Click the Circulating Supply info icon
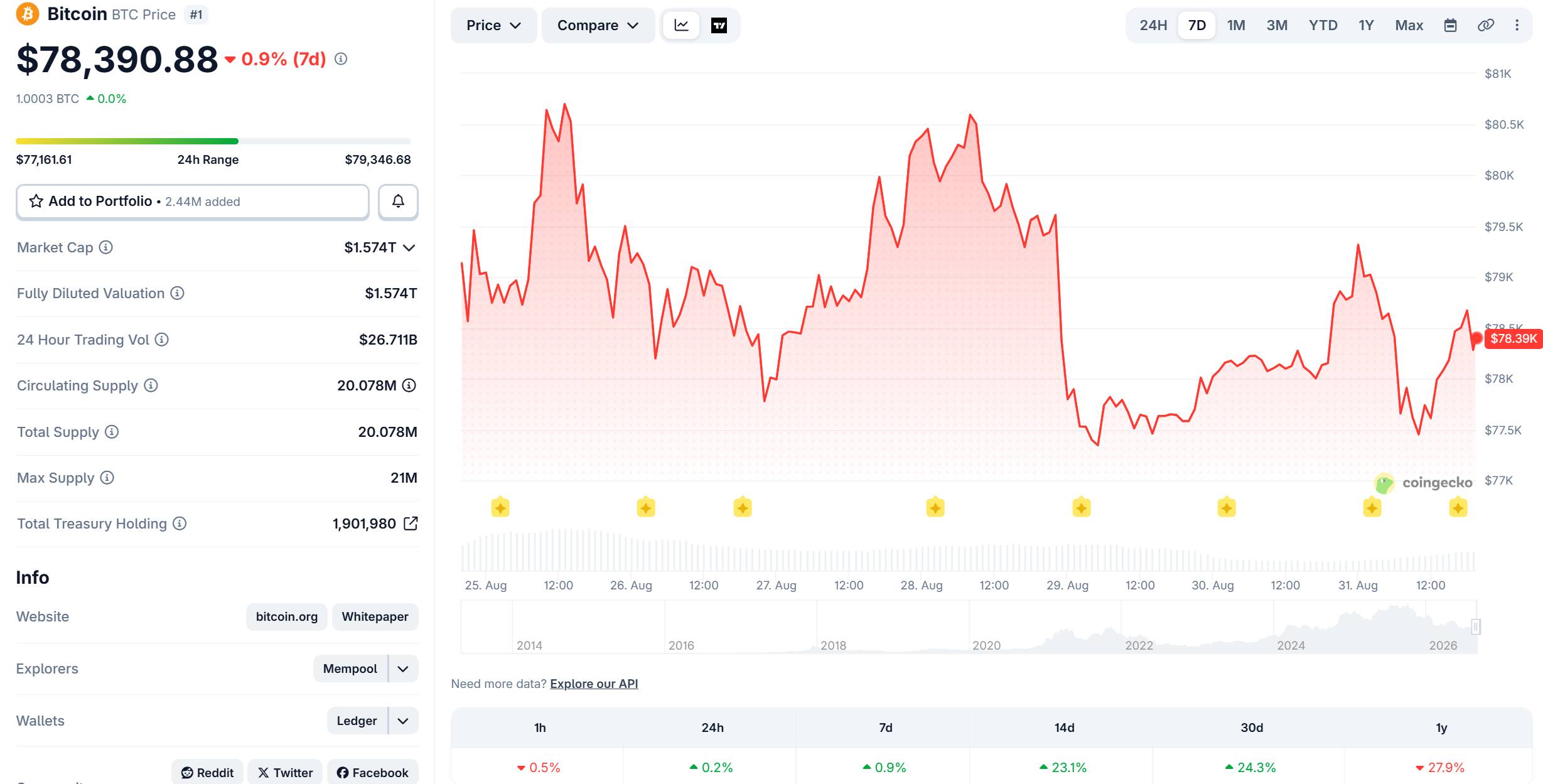This screenshot has width=1543, height=784. pos(151,385)
